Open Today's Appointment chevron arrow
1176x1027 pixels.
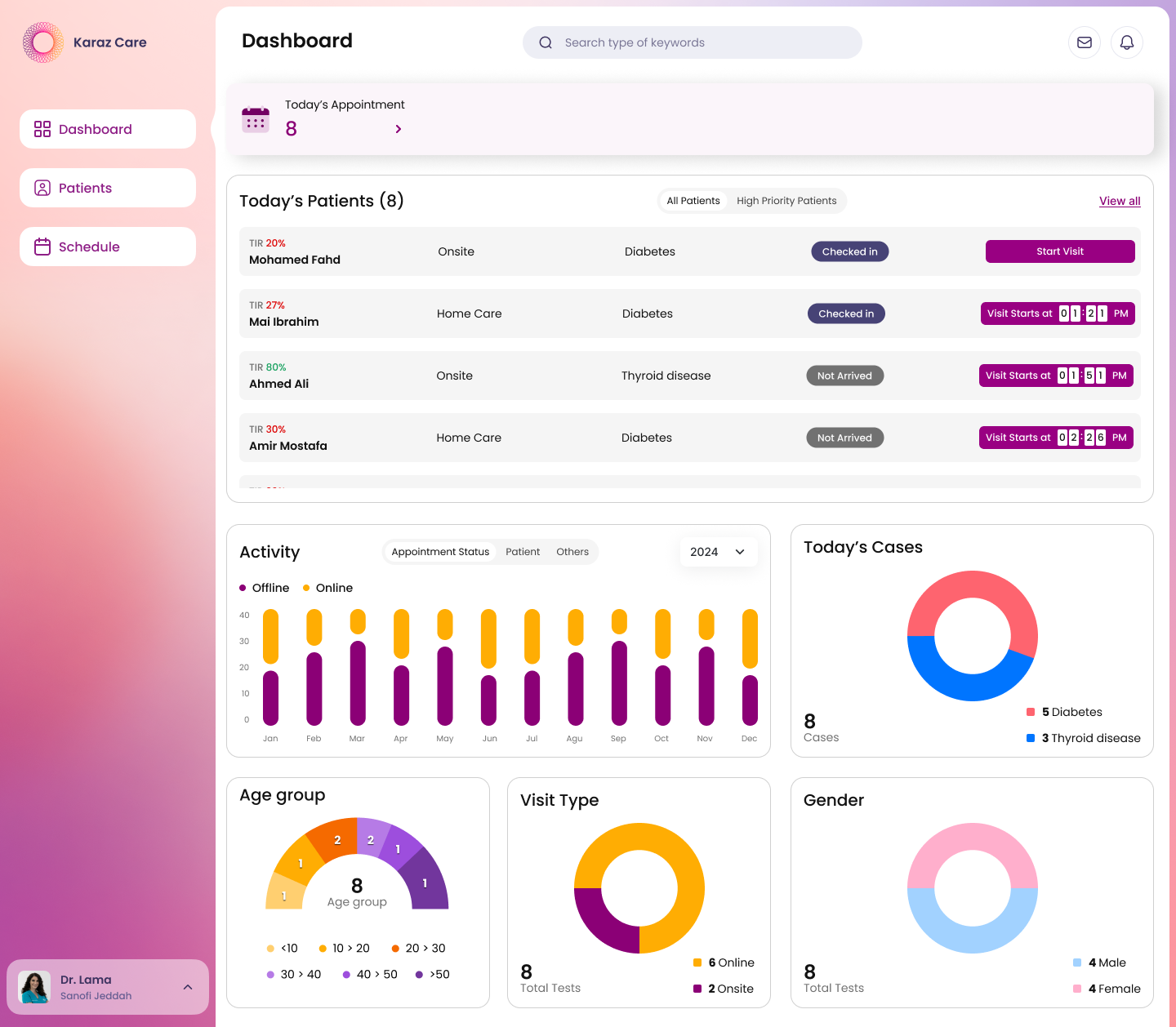[399, 129]
